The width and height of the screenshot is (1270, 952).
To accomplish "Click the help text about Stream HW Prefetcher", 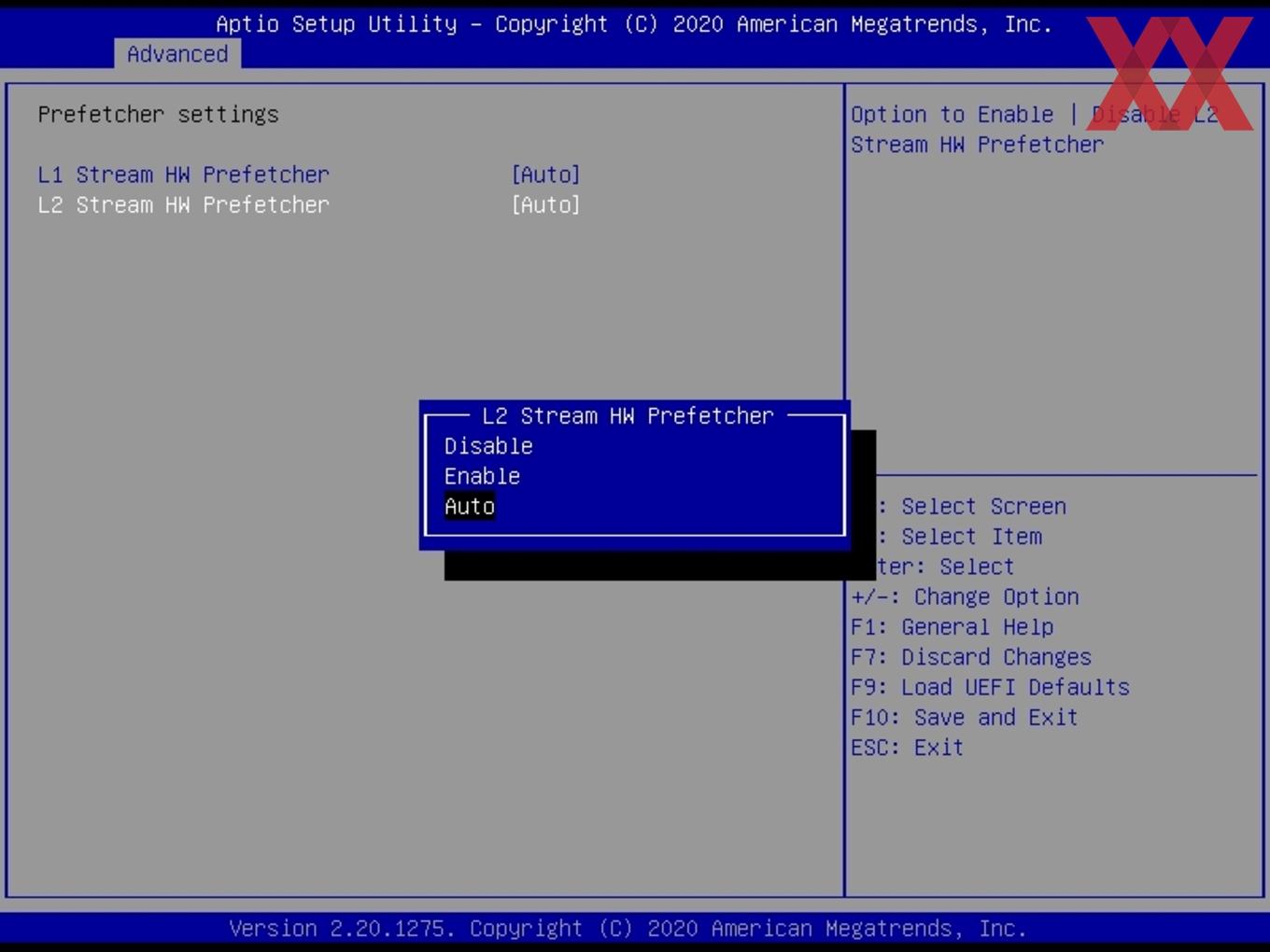I will (x=1035, y=129).
